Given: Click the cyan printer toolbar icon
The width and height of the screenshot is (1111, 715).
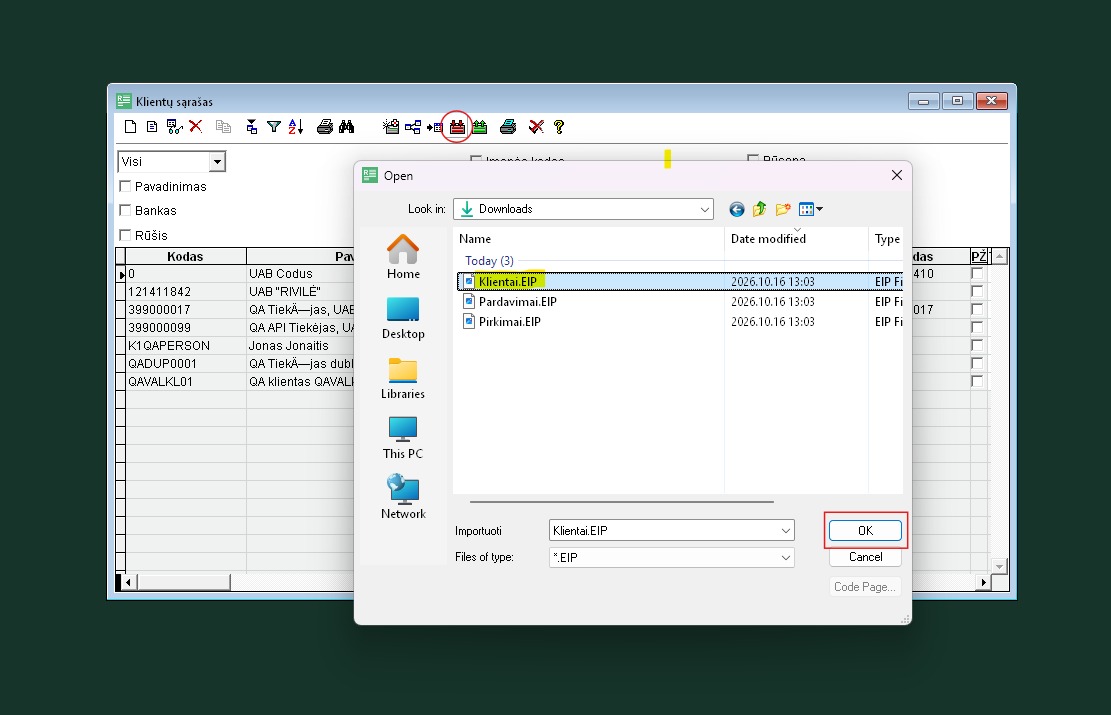Looking at the screenshot, I should click(x=508, y=127).
